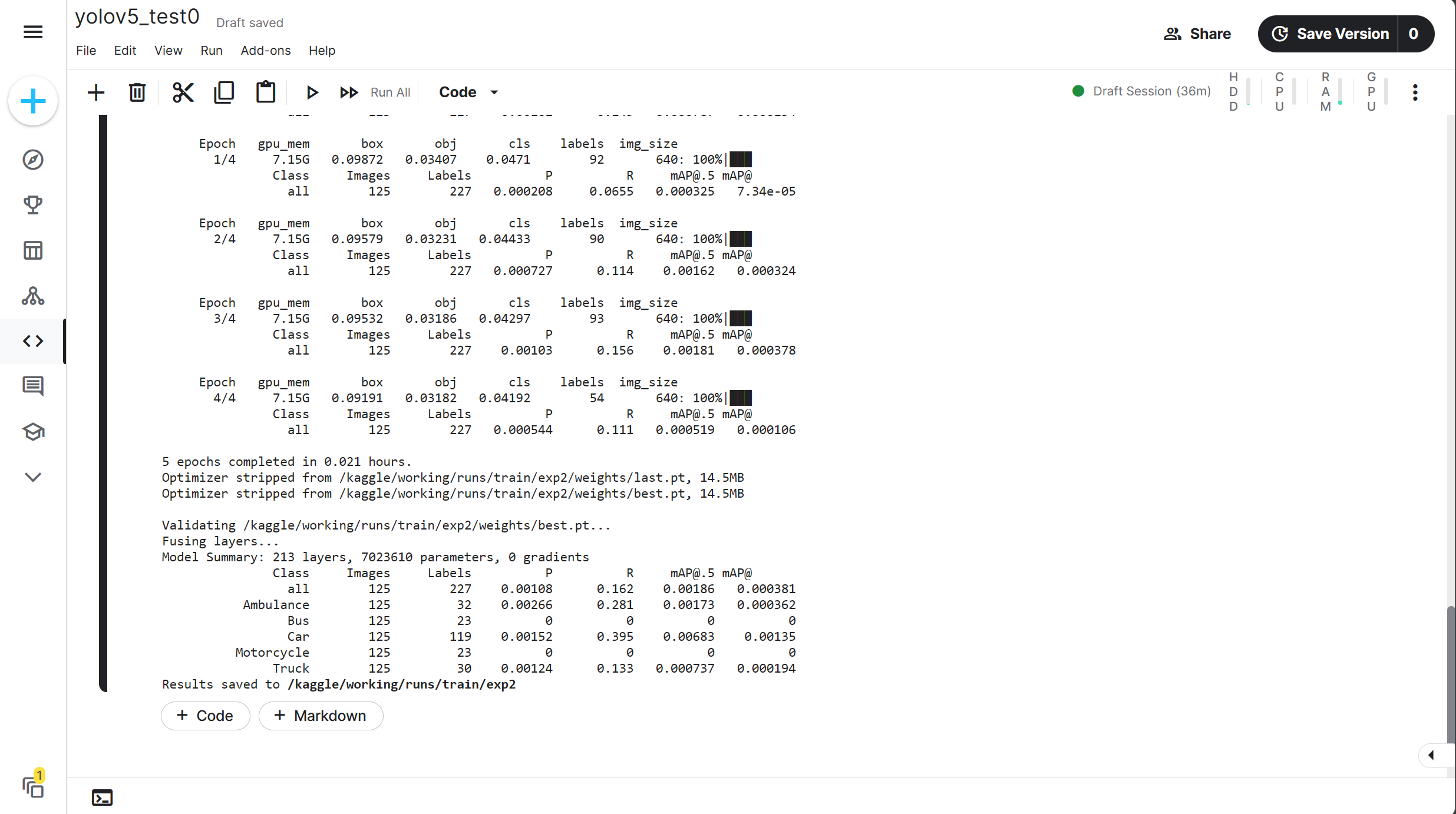The height and width of the screenshot is (814, 1456).
Task: Open the Run menu
Action: click(x=211, y=50)
